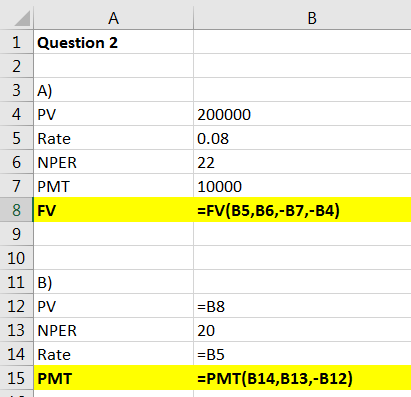Click the 'Rate' label in row 14
This screenshot has height=397, width=411.
coord(113,354)
